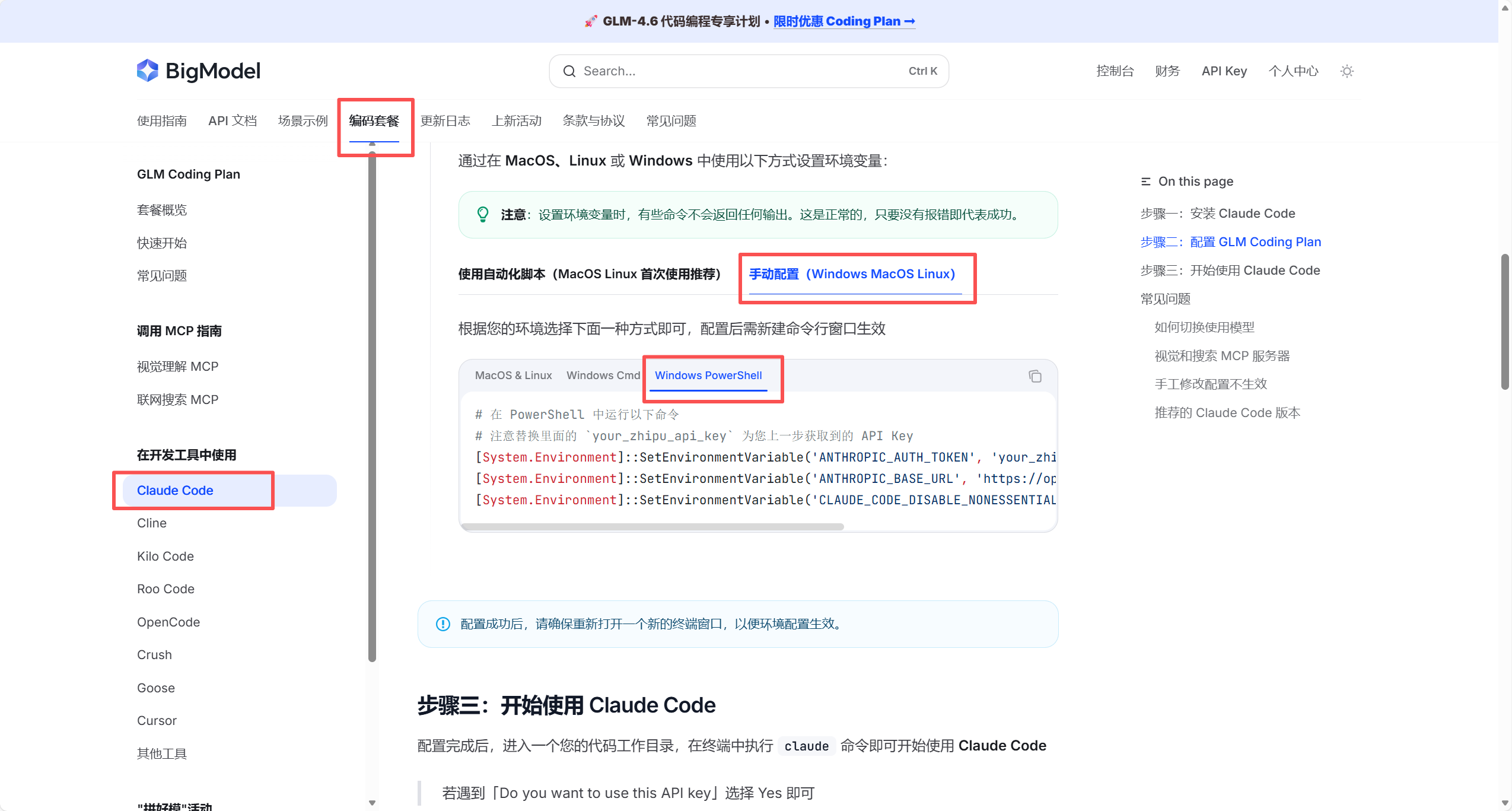Click the On this page outline icon
The height and width of the screenshot is (811, 1512).
point(1145,182)
